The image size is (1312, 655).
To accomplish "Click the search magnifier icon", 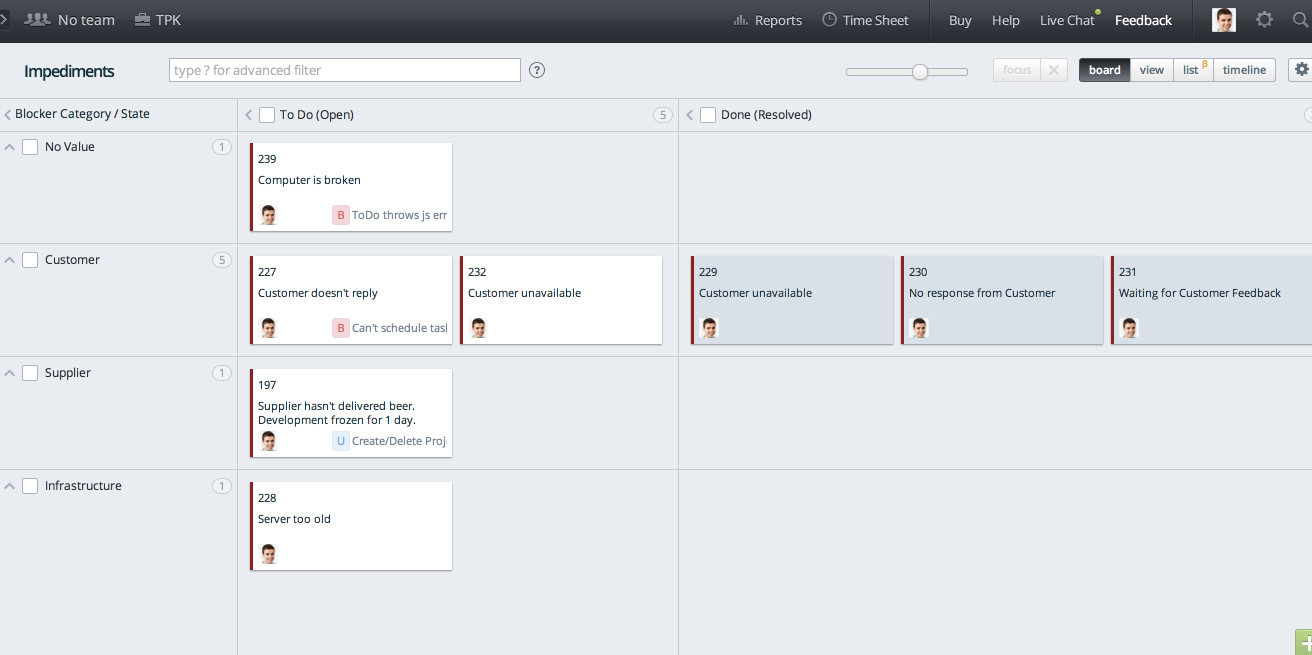I will coord(1302,19).
